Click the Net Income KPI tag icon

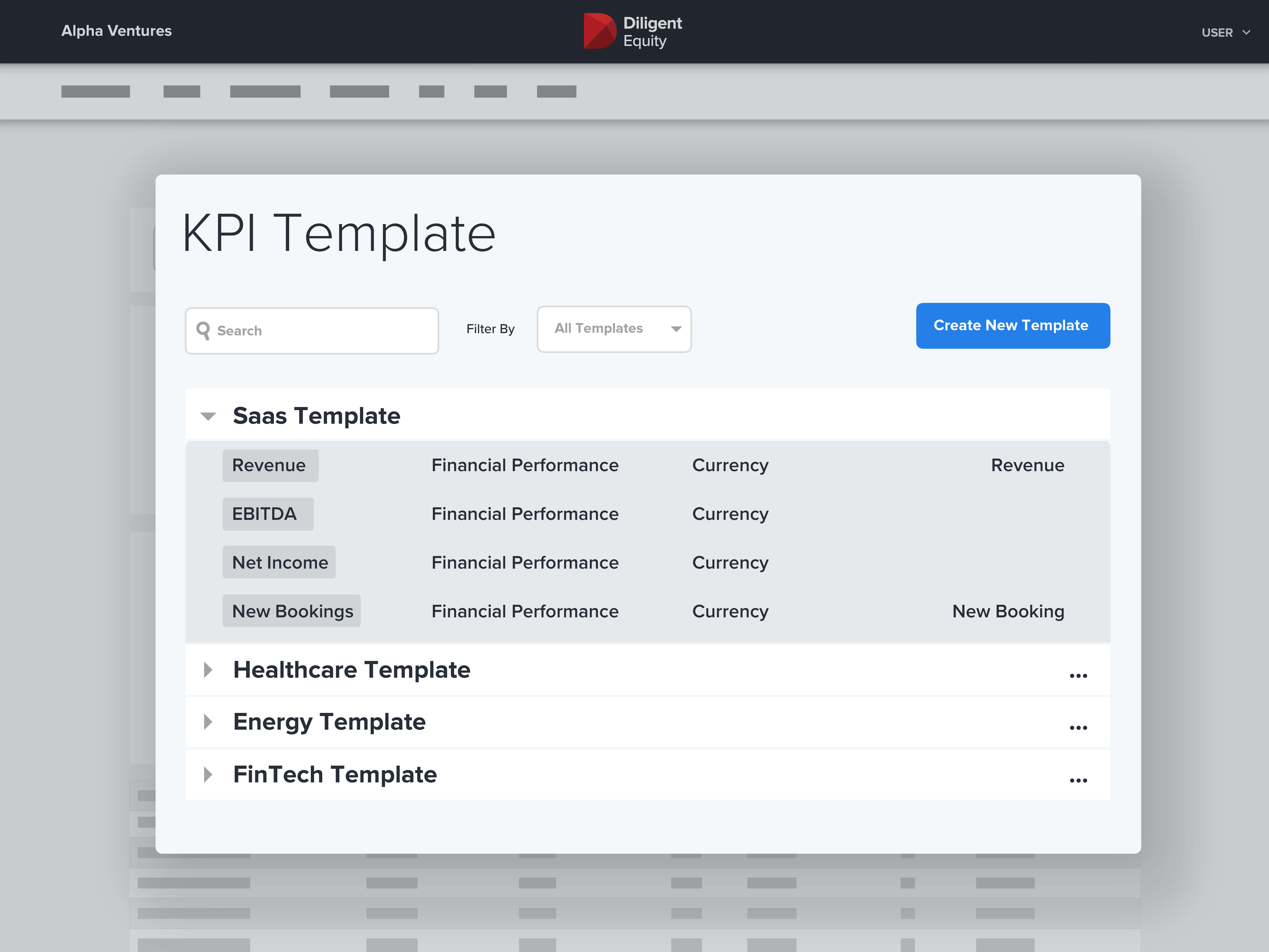279,562
